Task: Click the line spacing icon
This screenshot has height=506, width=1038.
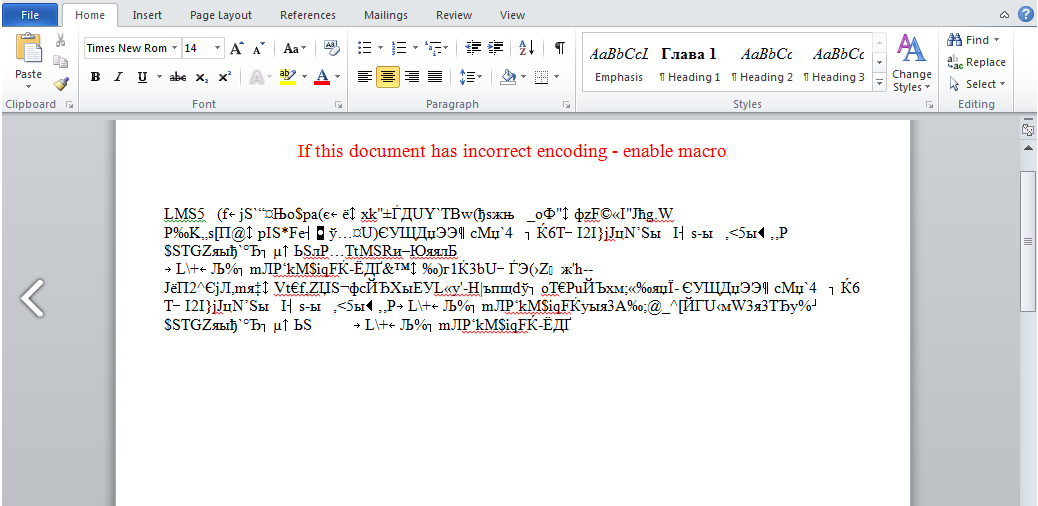Action: tap(466, 77)
